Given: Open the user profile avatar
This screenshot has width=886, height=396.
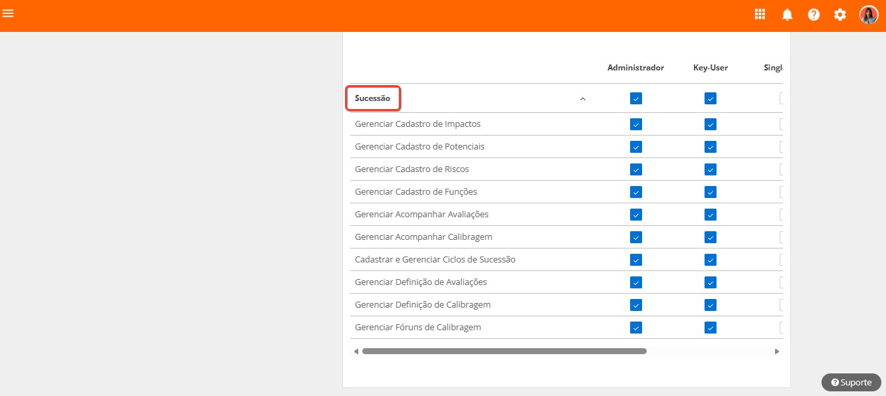Looking at the screenshot, I should (868, 15).
